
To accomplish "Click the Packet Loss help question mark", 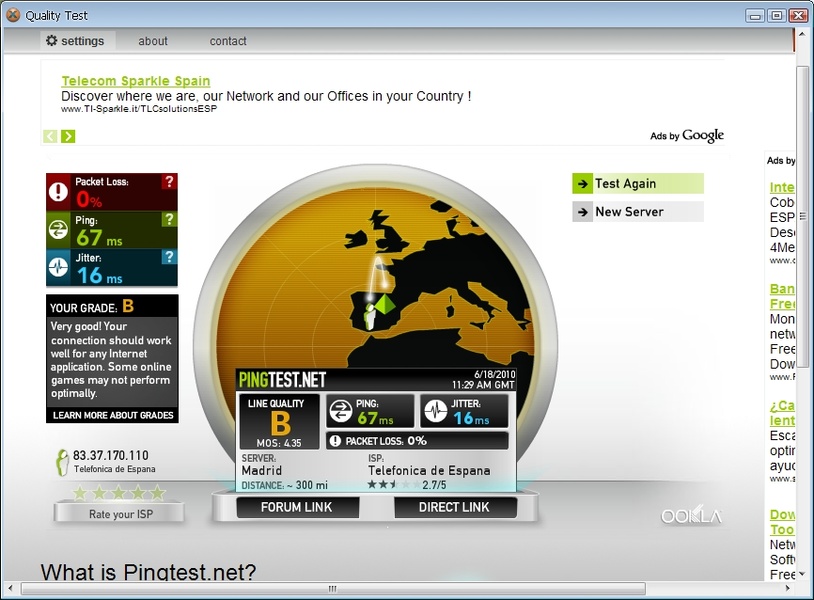I will click(169, 181).
